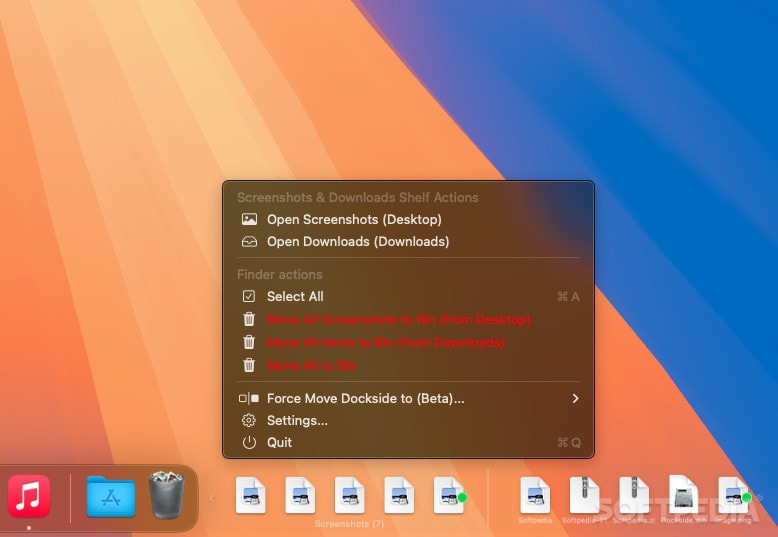This screenshot has height=537, width=778.
Task: Click the tray icon beside Open Downloads
Action: pyautogui.click(x=249, y=242)
